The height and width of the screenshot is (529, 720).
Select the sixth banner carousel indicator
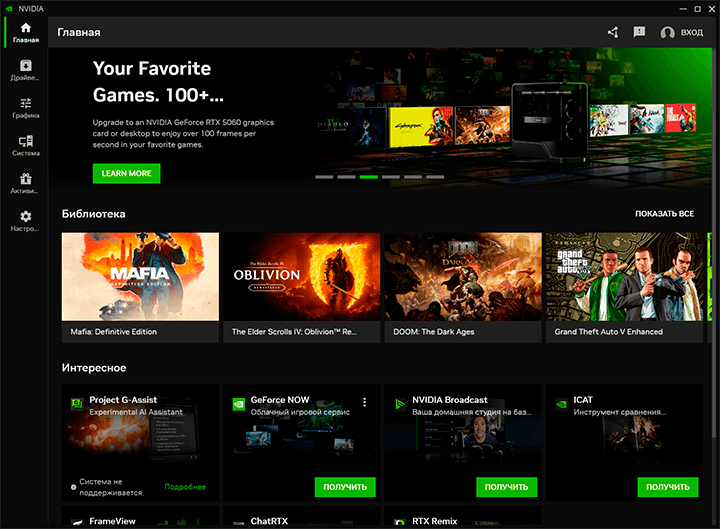(435, 177)
